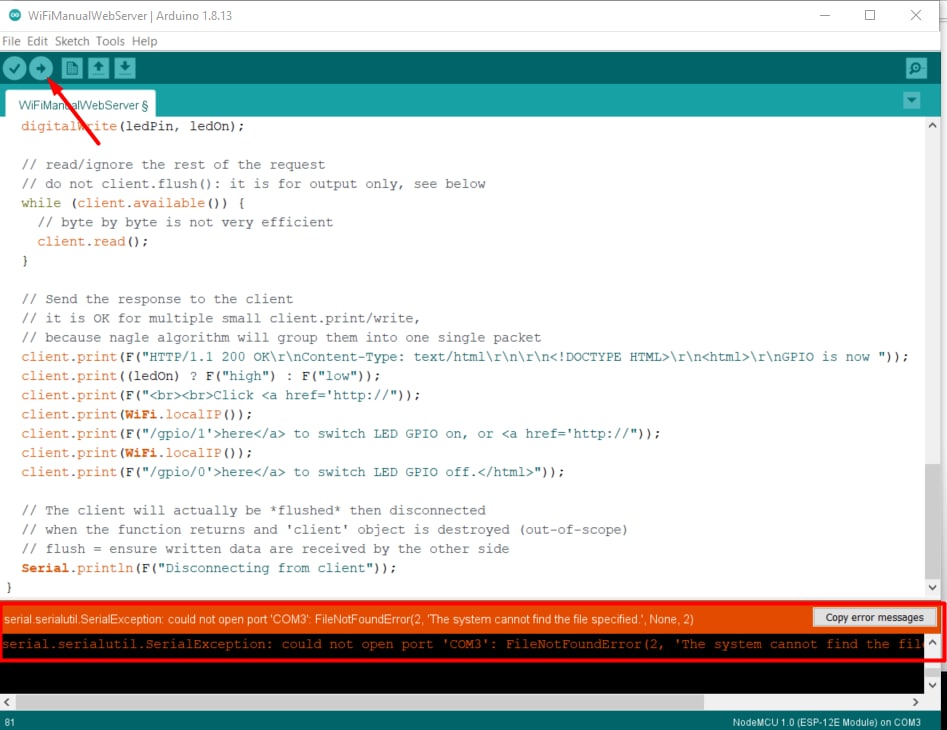This screenshot has height=730, width=947.
Task: Click the editor vertical scrollbar thumb
Action: point(932,520)
